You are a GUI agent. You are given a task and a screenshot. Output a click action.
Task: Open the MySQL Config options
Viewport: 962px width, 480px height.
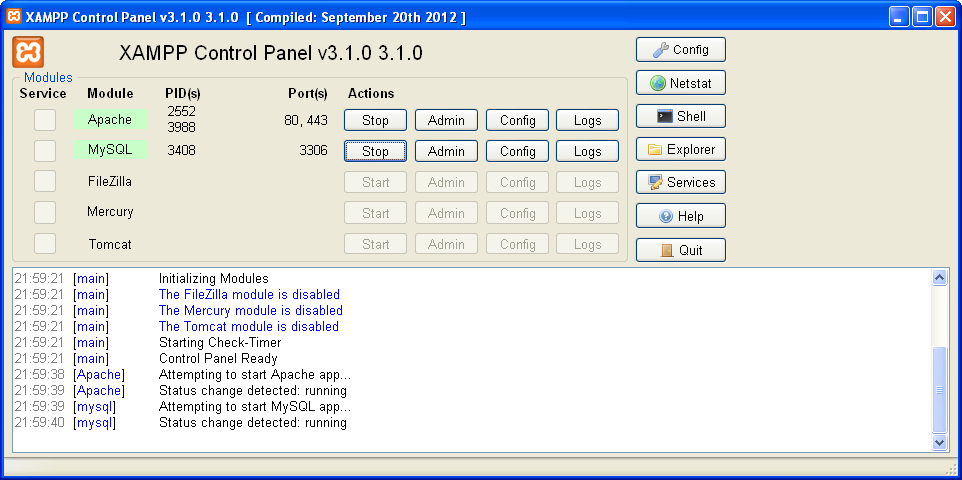(517, 151)
